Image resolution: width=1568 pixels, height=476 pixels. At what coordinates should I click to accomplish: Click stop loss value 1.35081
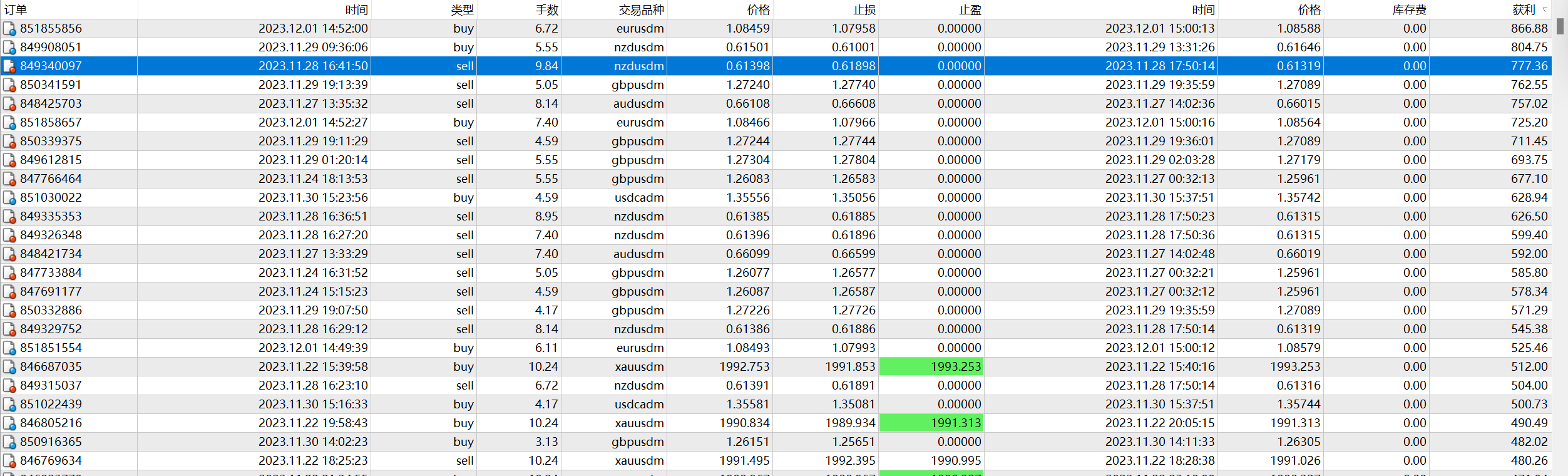tap(854, 405)
